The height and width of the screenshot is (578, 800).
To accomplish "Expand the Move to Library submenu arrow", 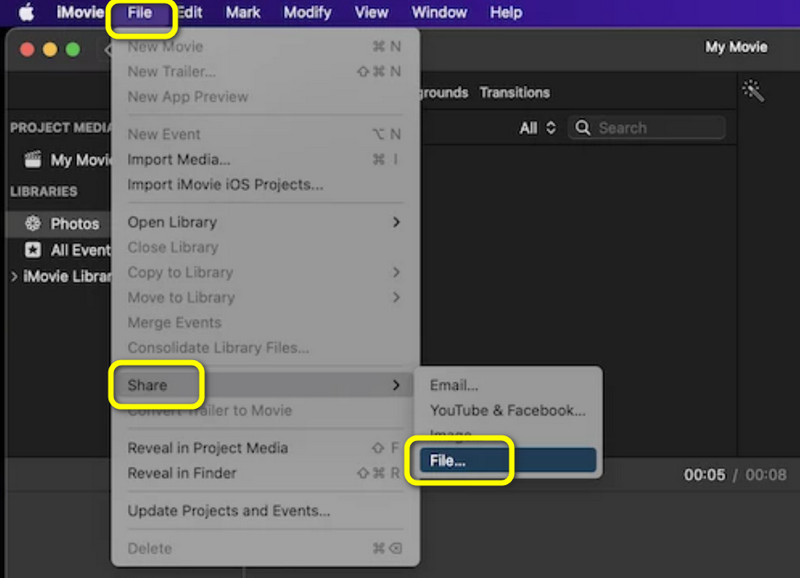I will (396, 297).
